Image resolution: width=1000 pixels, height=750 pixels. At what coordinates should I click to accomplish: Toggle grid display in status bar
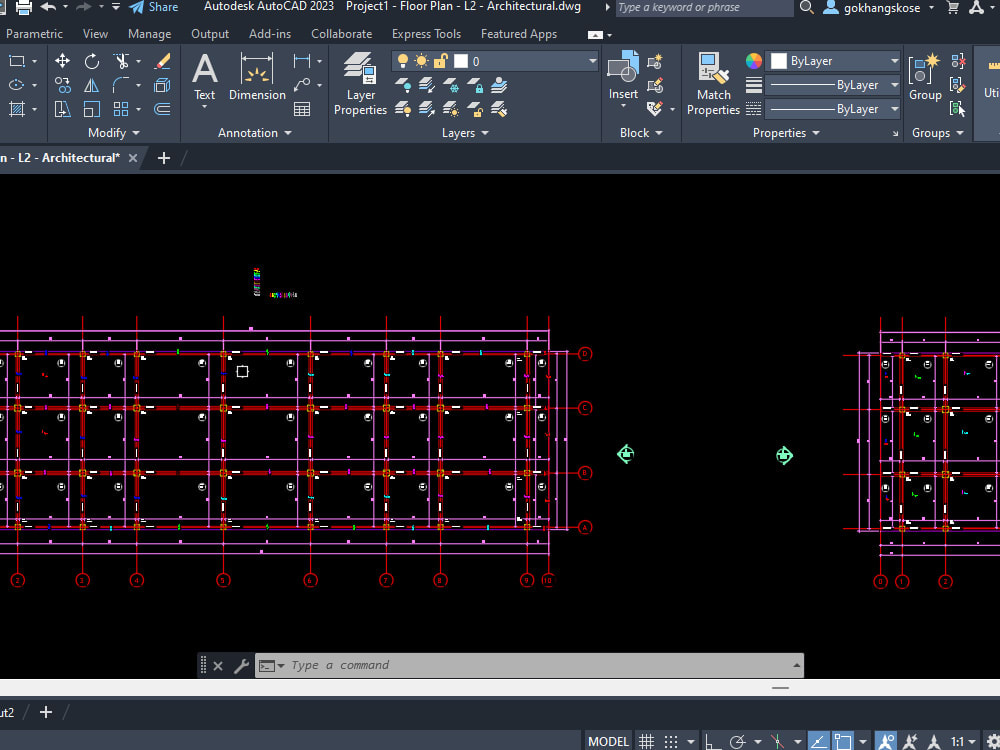646,740
